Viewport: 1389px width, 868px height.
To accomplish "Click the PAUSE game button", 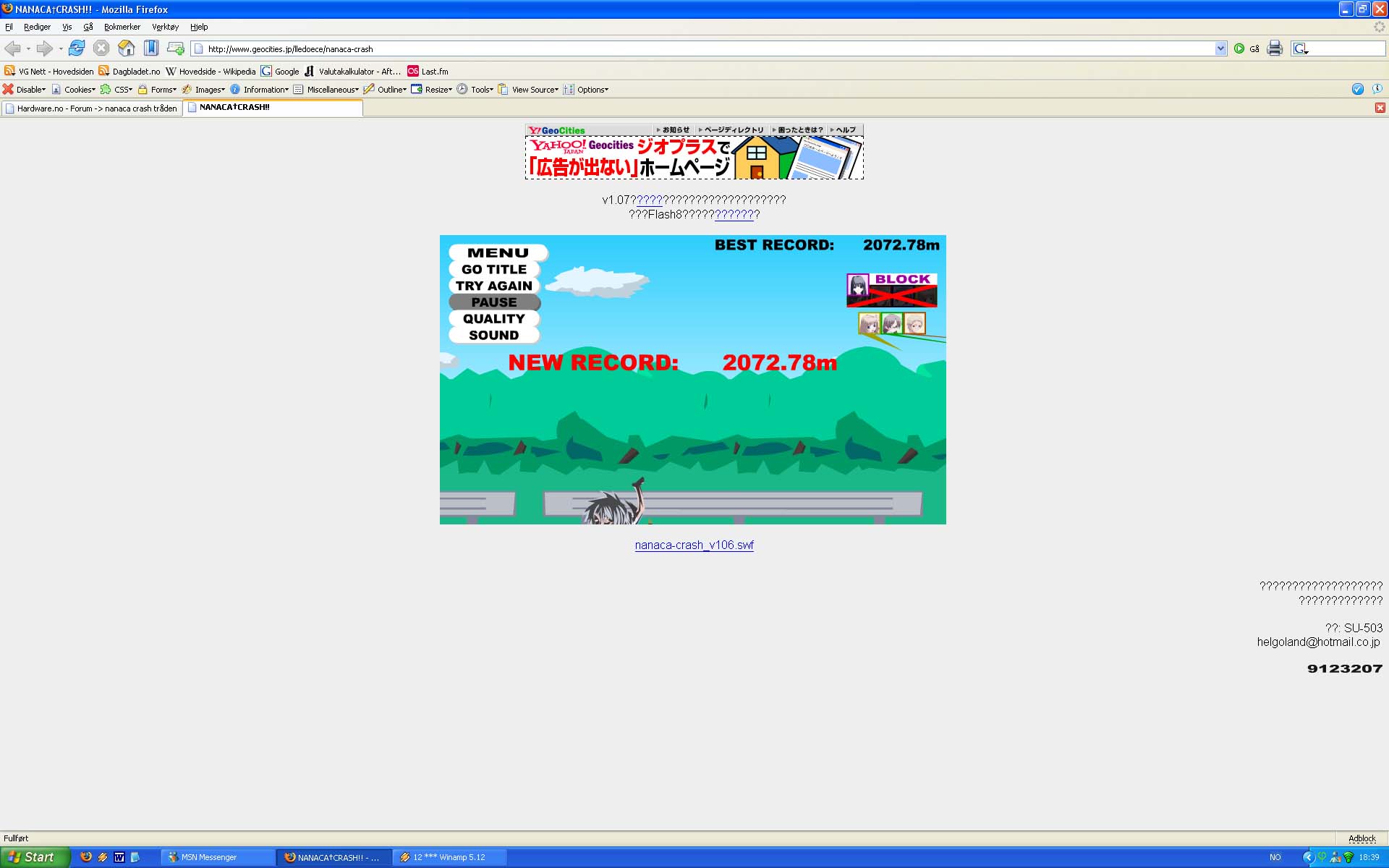I will (x=494, y=302).
